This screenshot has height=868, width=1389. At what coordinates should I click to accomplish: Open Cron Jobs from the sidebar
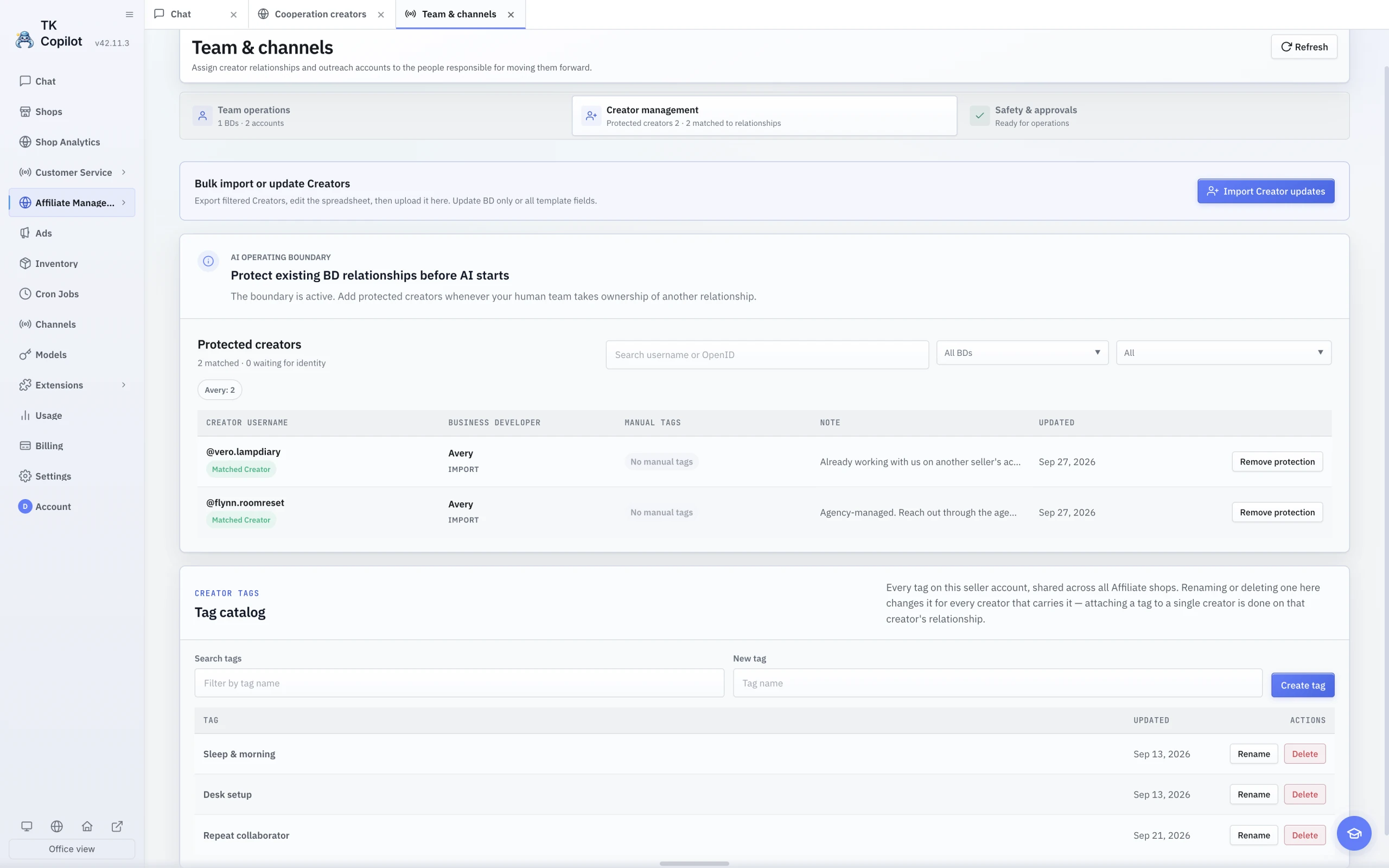click(72, 294)
